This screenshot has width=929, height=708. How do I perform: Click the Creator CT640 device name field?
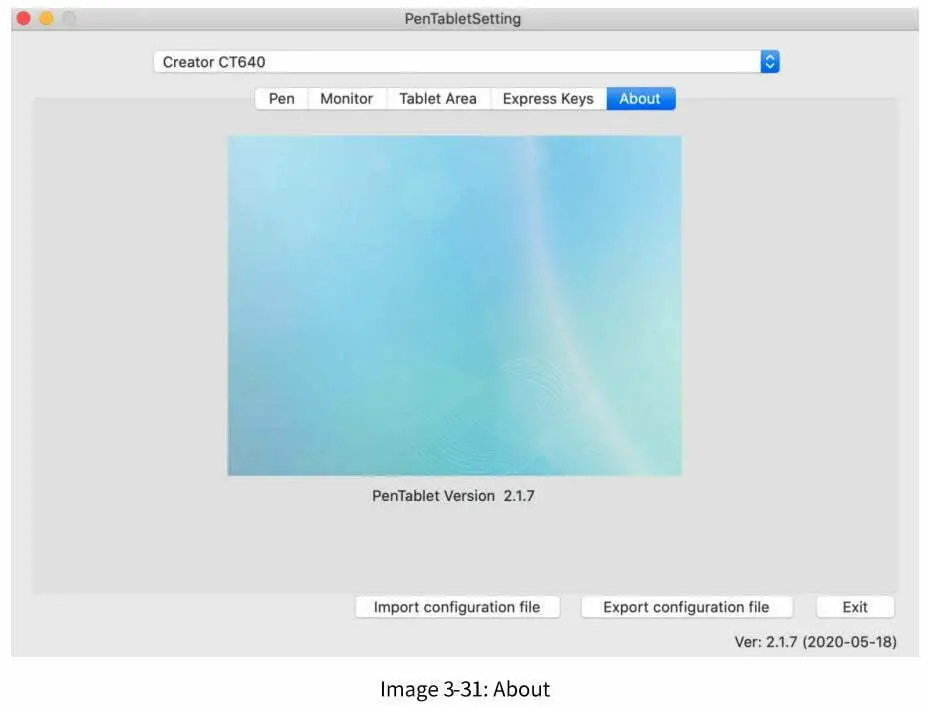pyautogui.click(x=400, y=61)
